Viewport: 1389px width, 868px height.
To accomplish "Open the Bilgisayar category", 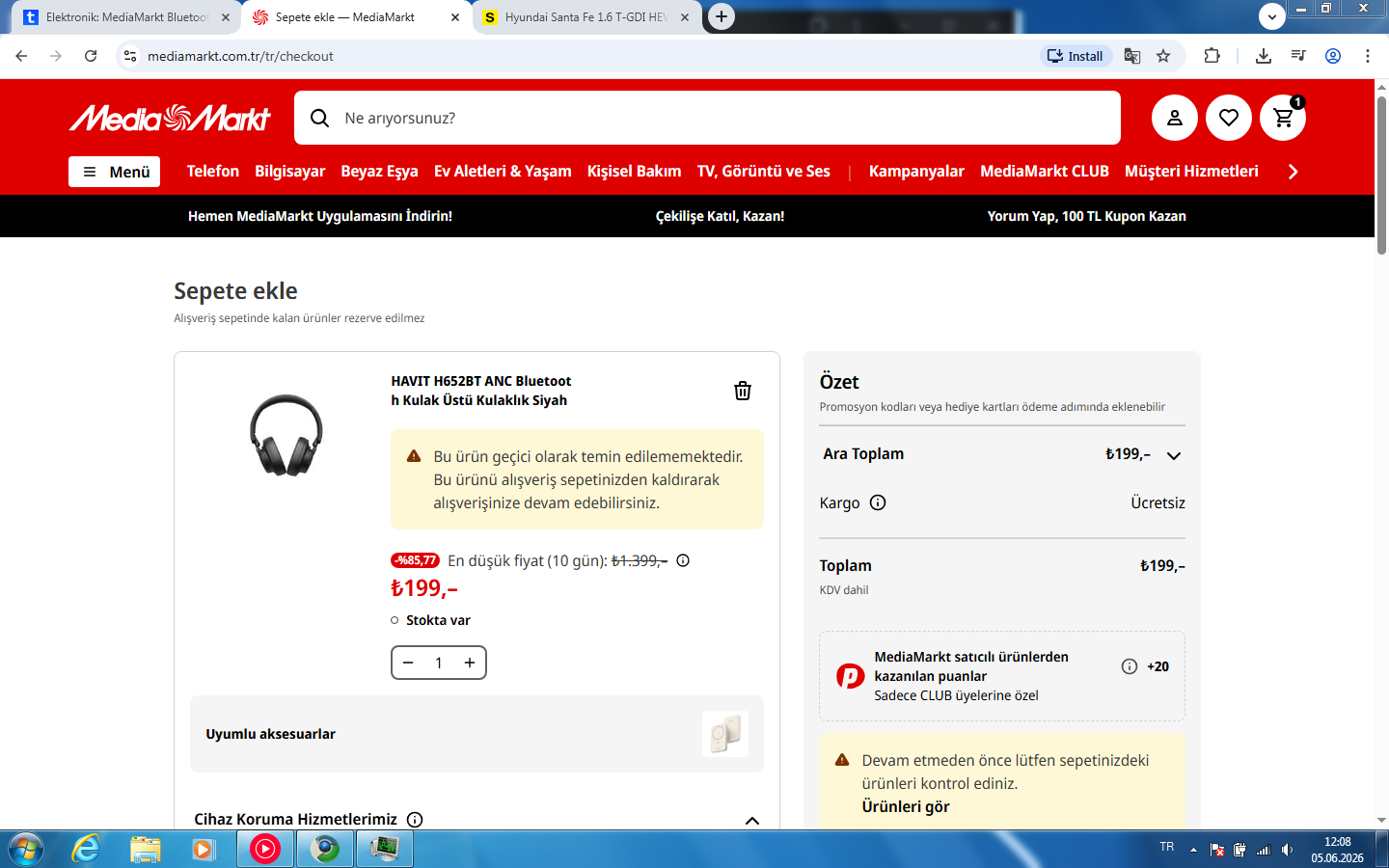I will coord(290,171).
